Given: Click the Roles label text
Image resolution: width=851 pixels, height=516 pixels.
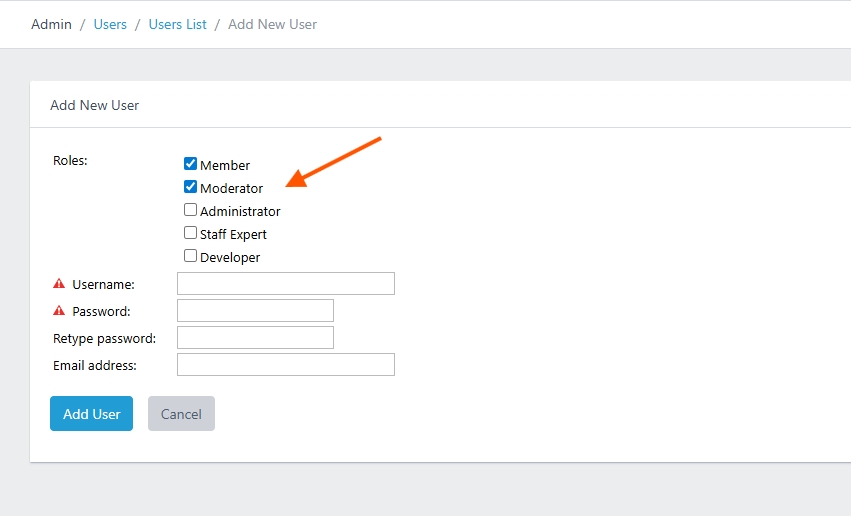Looking at the screenshot, I should (70, 161).
